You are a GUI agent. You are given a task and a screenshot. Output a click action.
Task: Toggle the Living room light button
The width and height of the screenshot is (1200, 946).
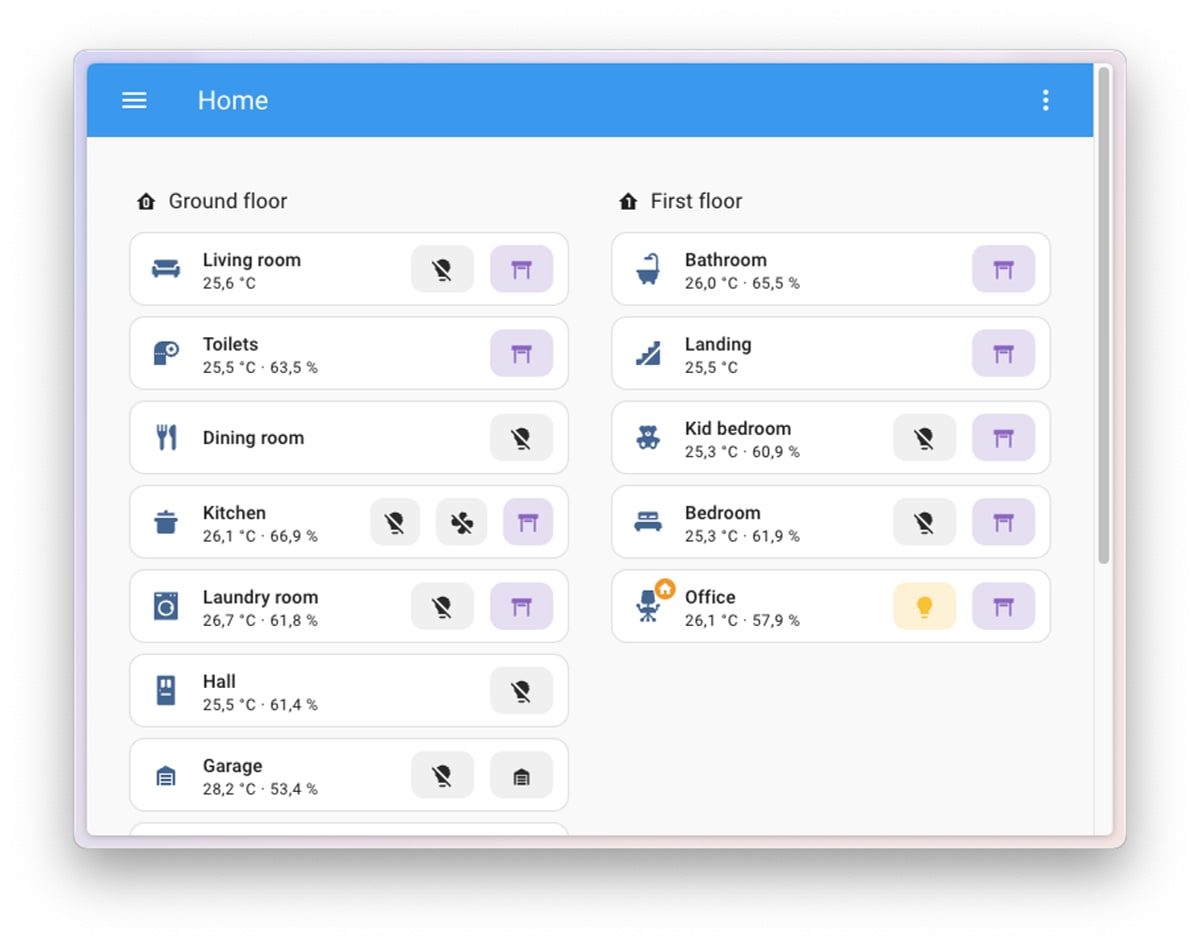click(442, 269)
